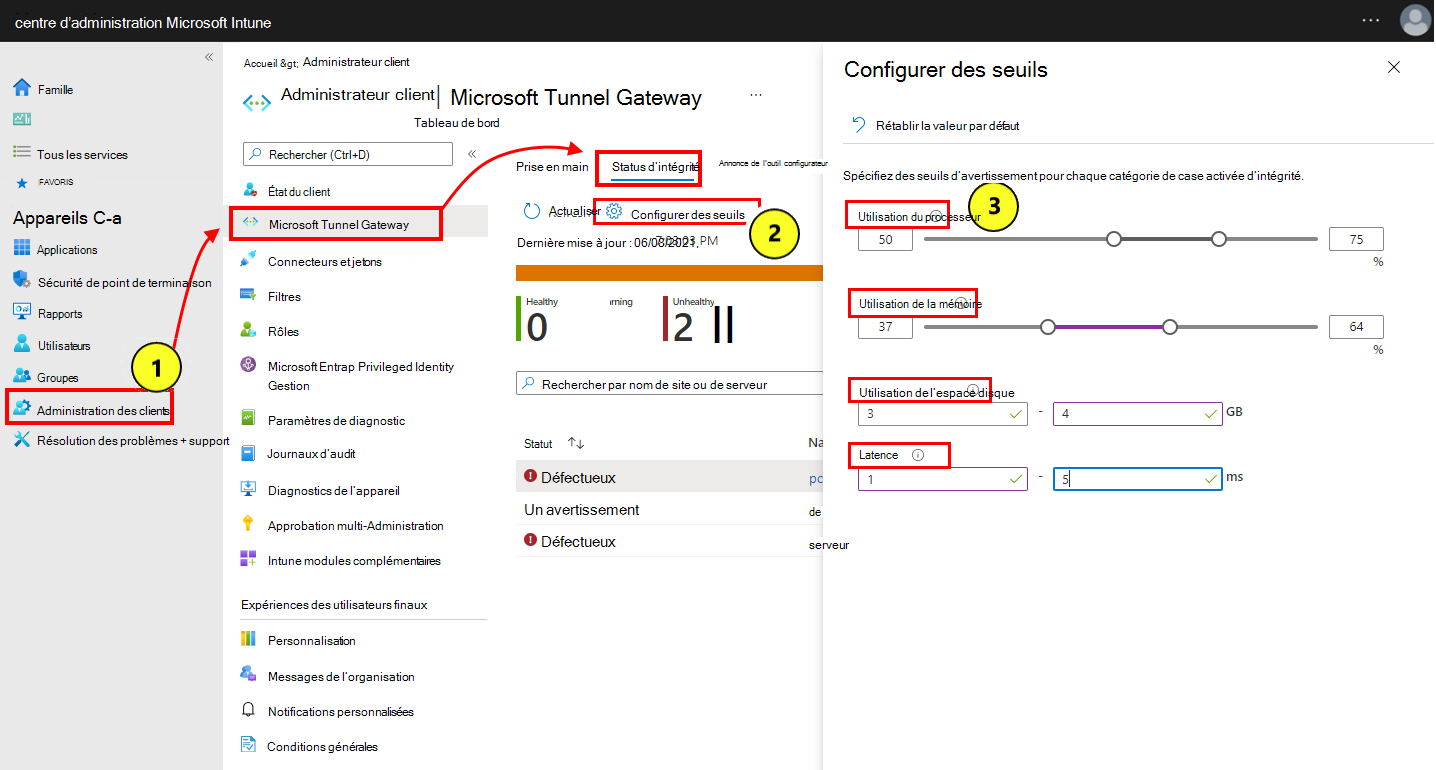Switch to the Status d'intégrité tab
The width and height of the screenshot is (1436, 770).
[654, 167]
